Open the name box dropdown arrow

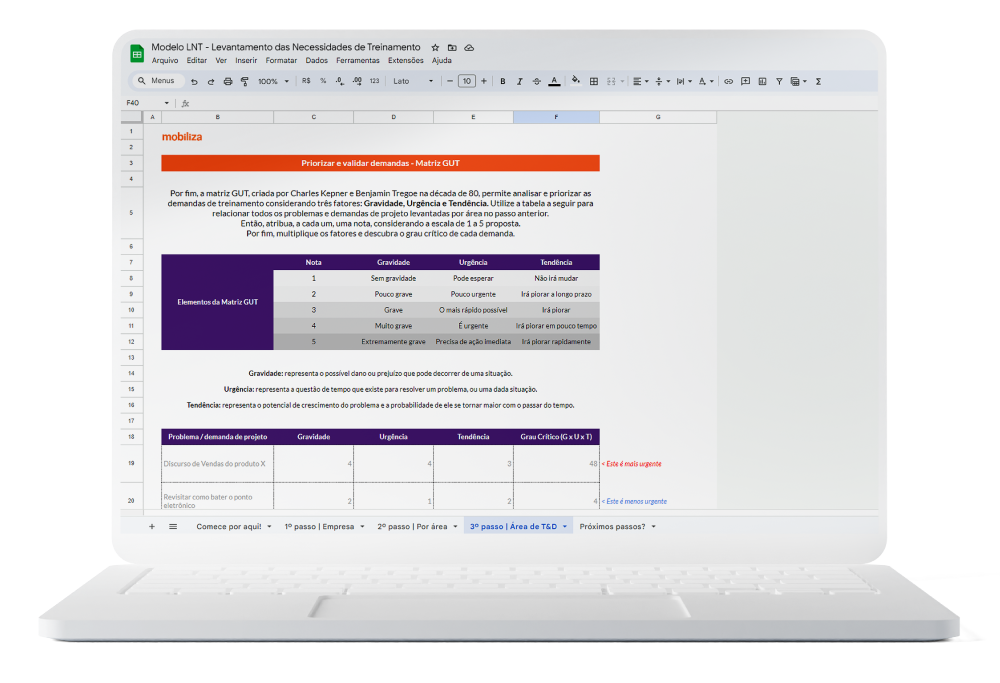click(x=166, y=103)
